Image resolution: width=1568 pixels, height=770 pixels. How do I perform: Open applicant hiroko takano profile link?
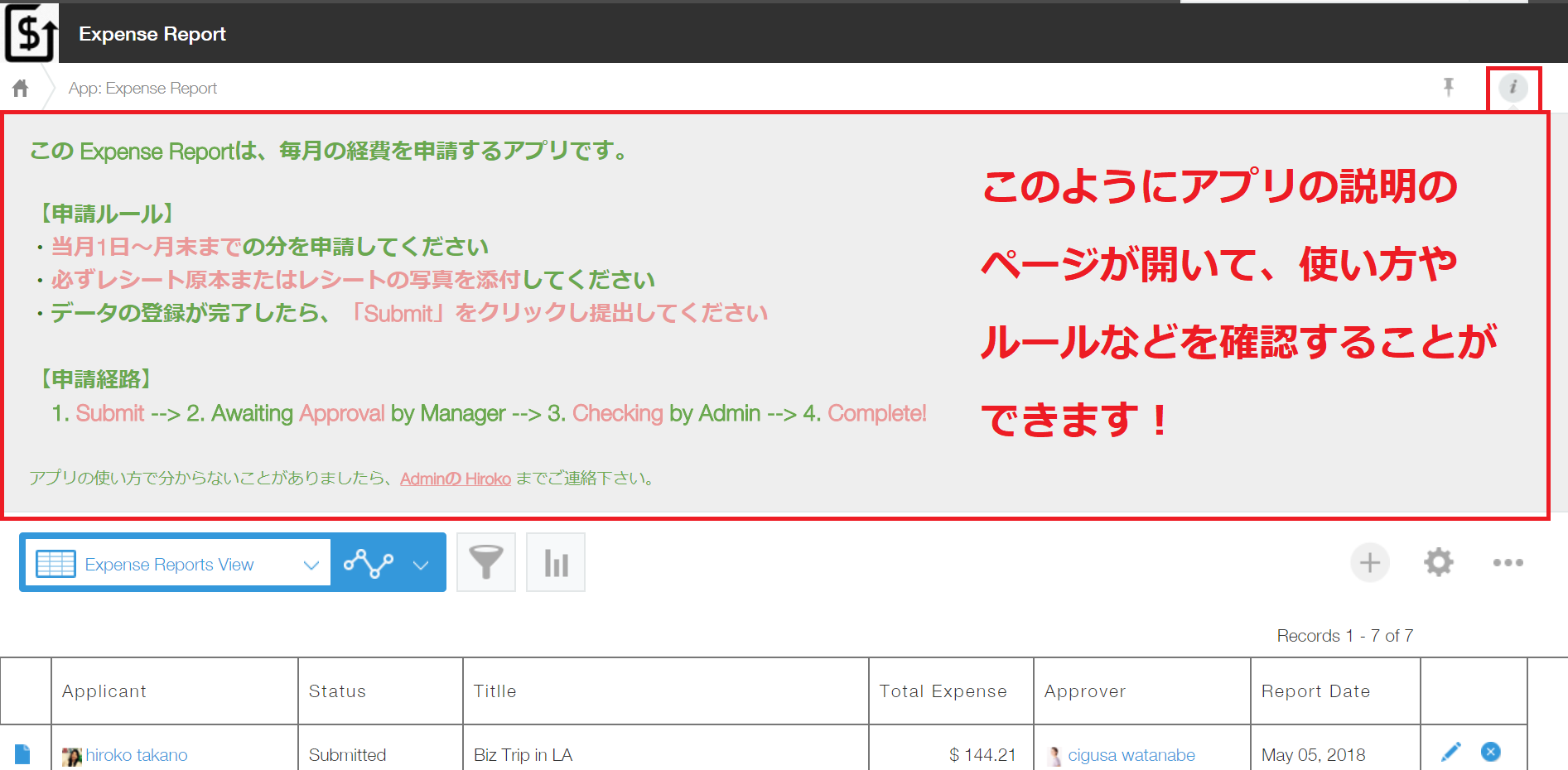point(137,755)
